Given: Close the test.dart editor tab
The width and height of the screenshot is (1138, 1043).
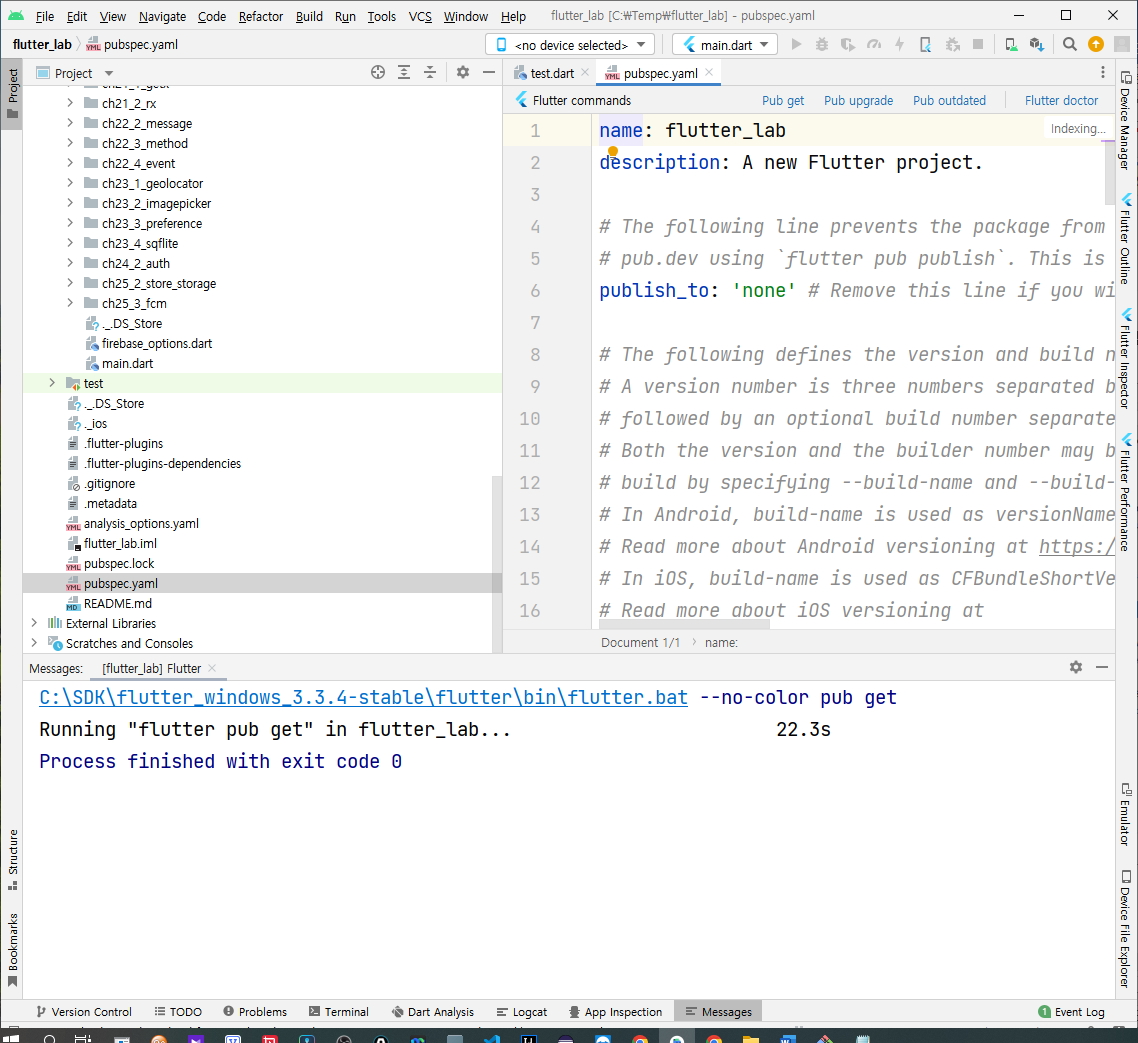Looking at the screenshot, I should [x=585, y=72].
